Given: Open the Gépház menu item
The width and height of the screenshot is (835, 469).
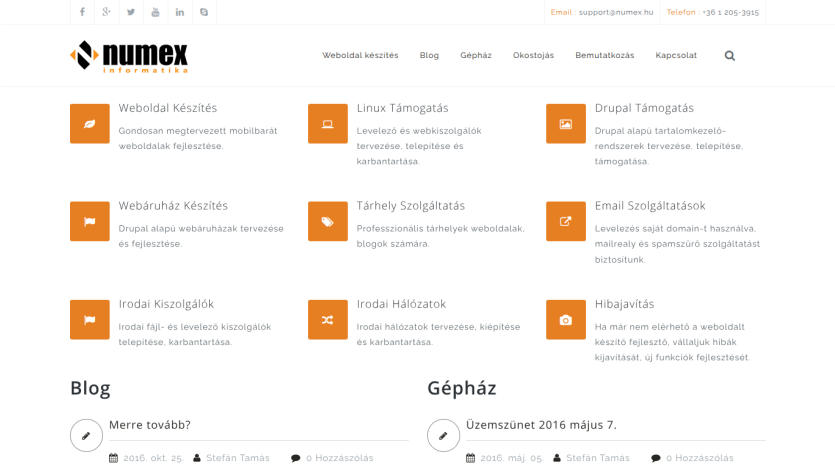Looking at the screenshot, I should pos(476,55).
